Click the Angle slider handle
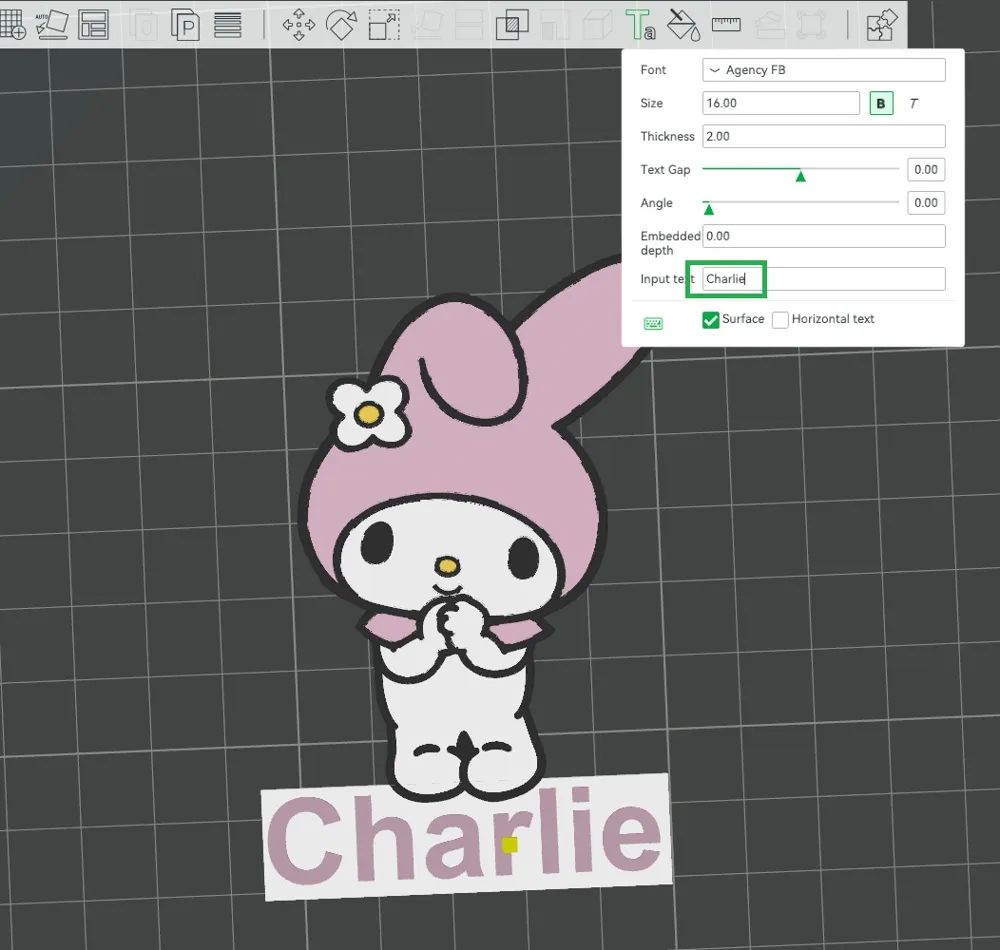This screenshot has height=950, width=1000. (x=708, y=208)
